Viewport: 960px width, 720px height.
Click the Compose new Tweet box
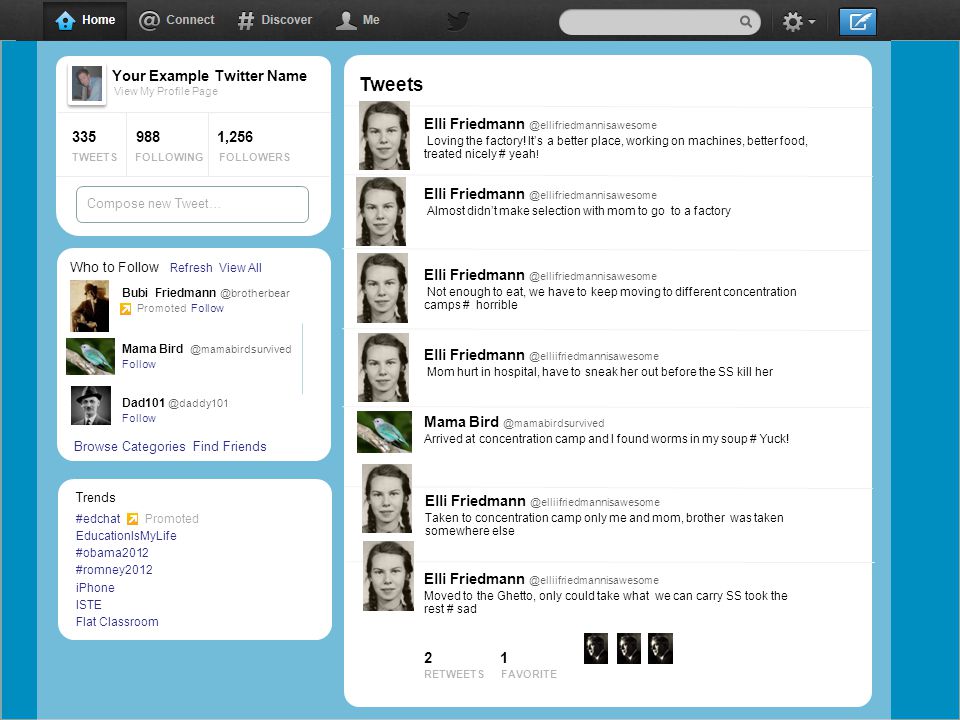click(192, 204)
